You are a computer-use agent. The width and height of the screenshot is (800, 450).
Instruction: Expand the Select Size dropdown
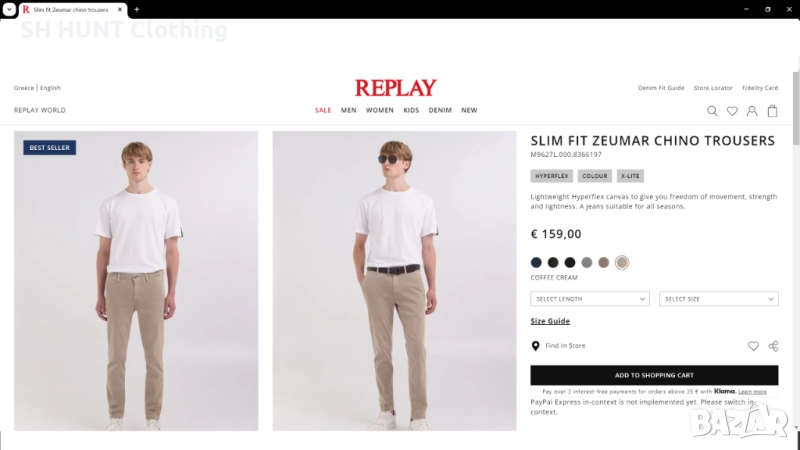(x=718, y=299)
